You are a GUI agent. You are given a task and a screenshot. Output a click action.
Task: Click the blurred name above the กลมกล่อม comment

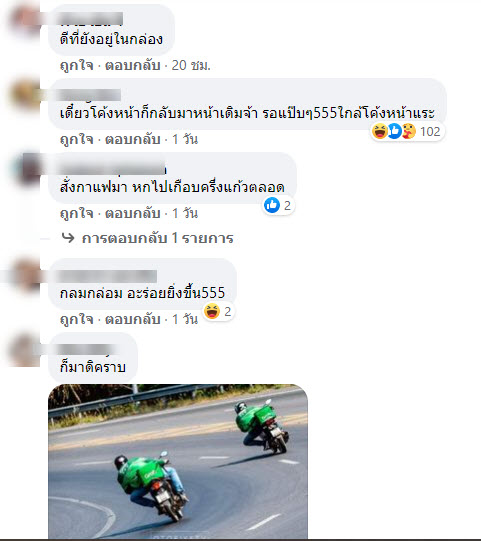point(107,276)
